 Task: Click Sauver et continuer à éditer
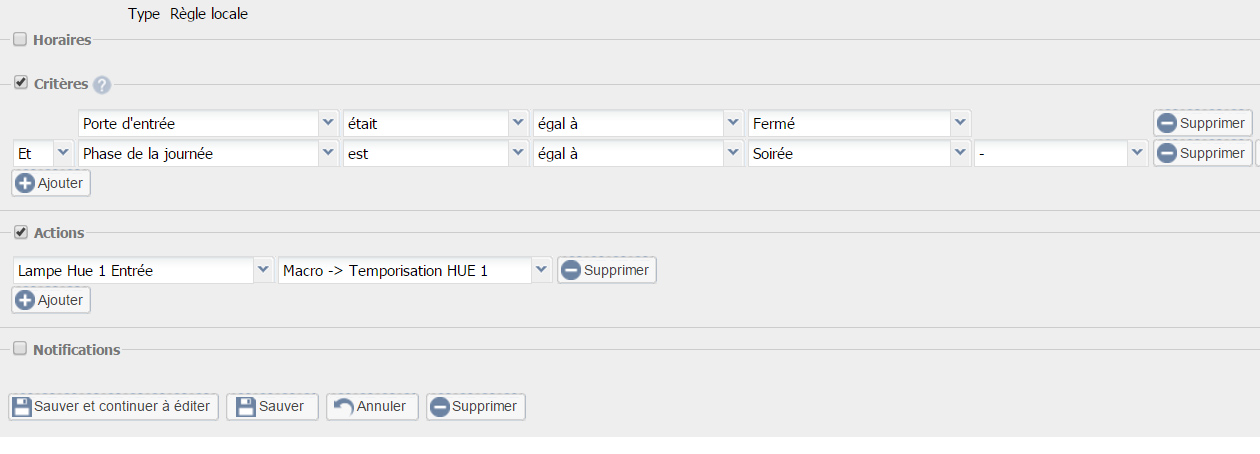pos(113,407)
